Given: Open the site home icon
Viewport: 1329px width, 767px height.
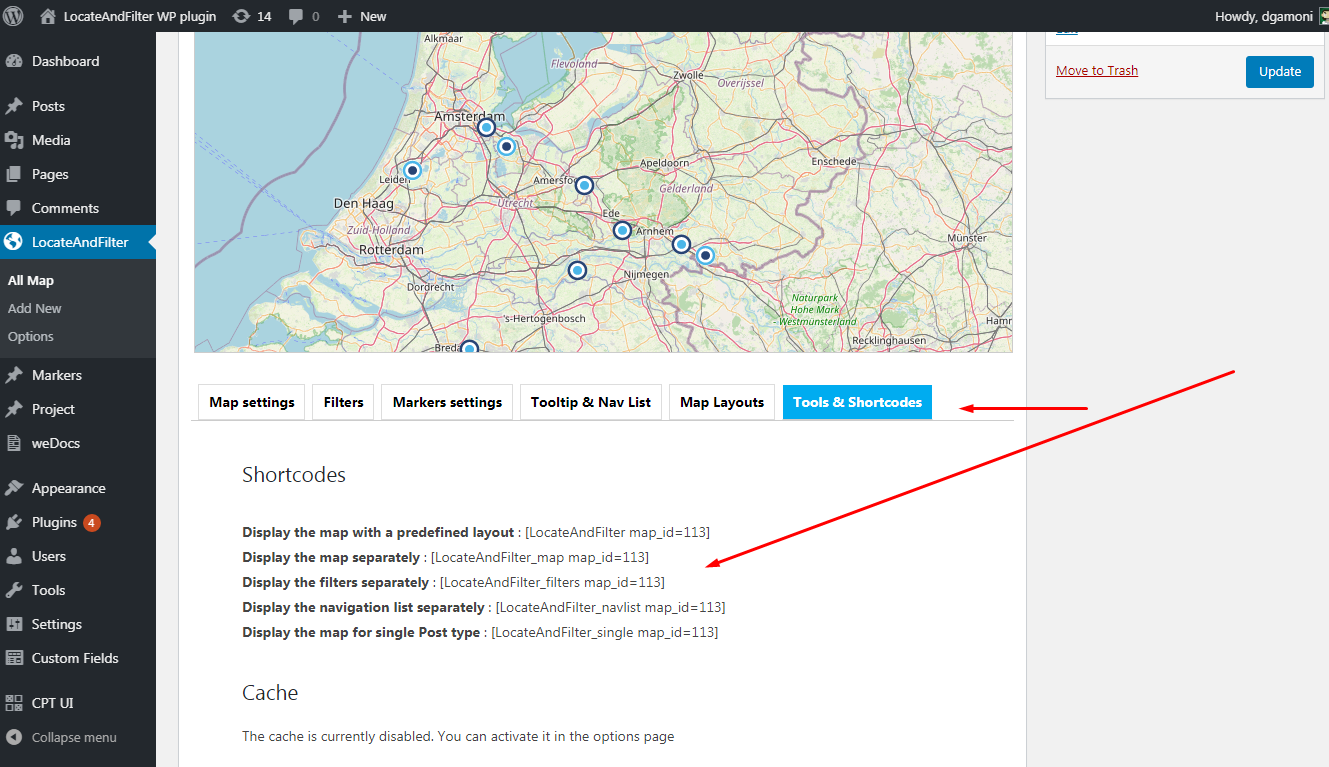Looking at the screenshot, I should point(48,16).
